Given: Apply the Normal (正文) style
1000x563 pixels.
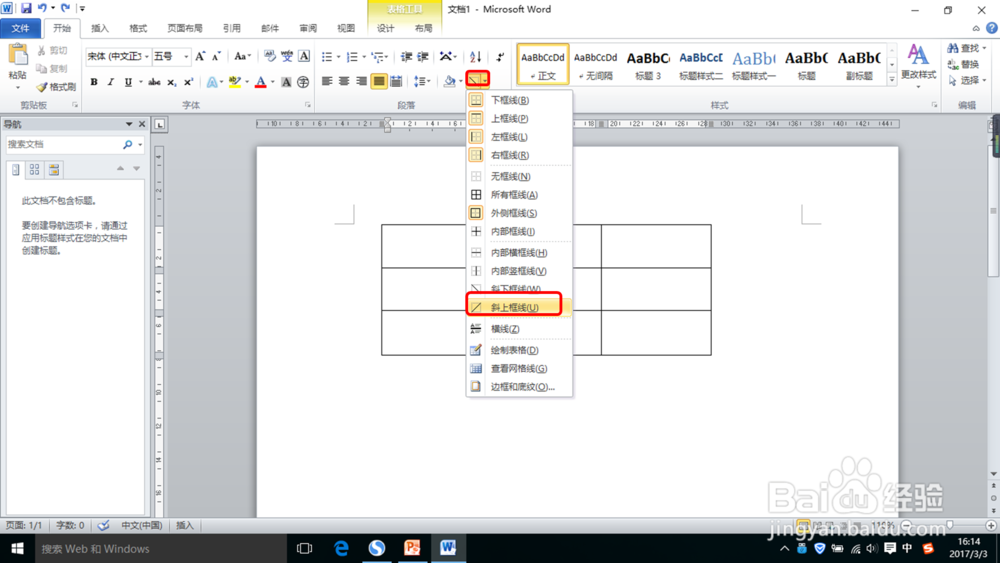Looking at the screenshot, I should [x=543, y=64].
